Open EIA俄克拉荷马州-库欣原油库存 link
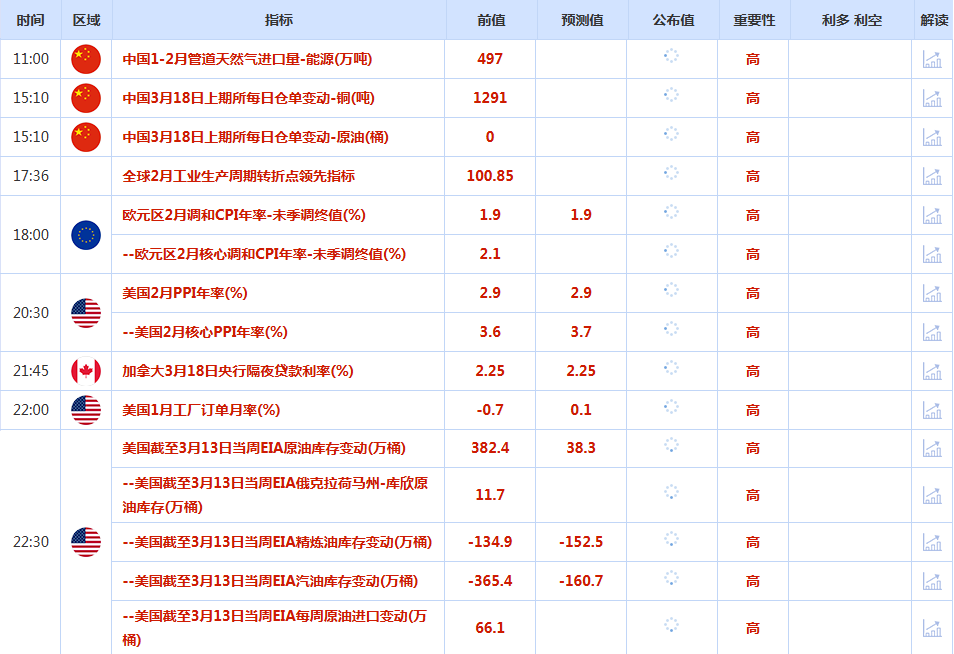 [x=275, y=495]
